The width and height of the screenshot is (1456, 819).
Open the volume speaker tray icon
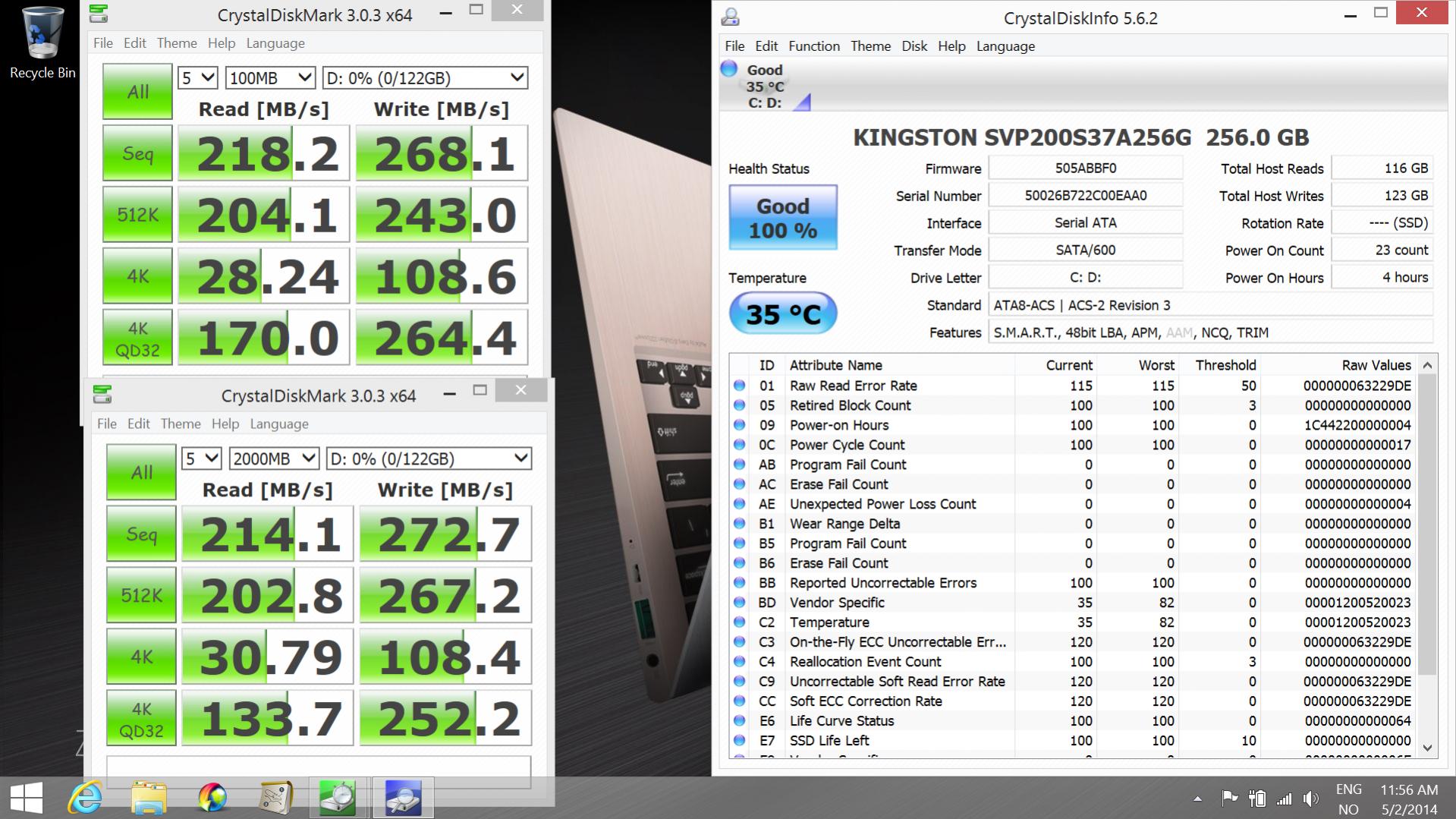point(1310,799)
